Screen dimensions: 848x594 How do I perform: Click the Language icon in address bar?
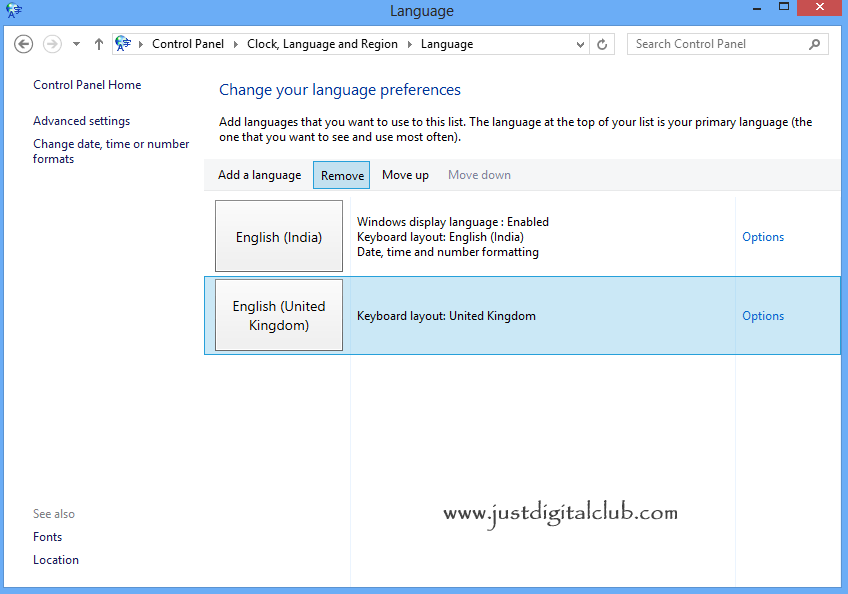123,44
